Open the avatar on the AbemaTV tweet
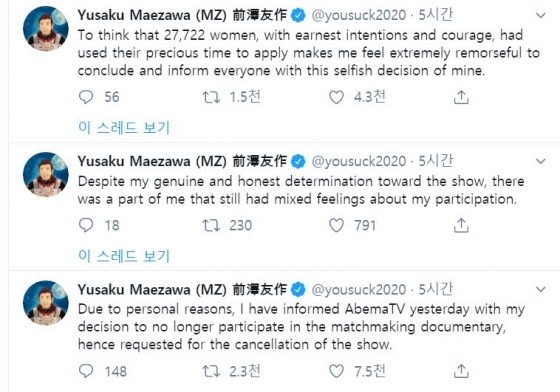Image resolution: width=560 pixels, height=392 pixels. [x=46, y=303]
